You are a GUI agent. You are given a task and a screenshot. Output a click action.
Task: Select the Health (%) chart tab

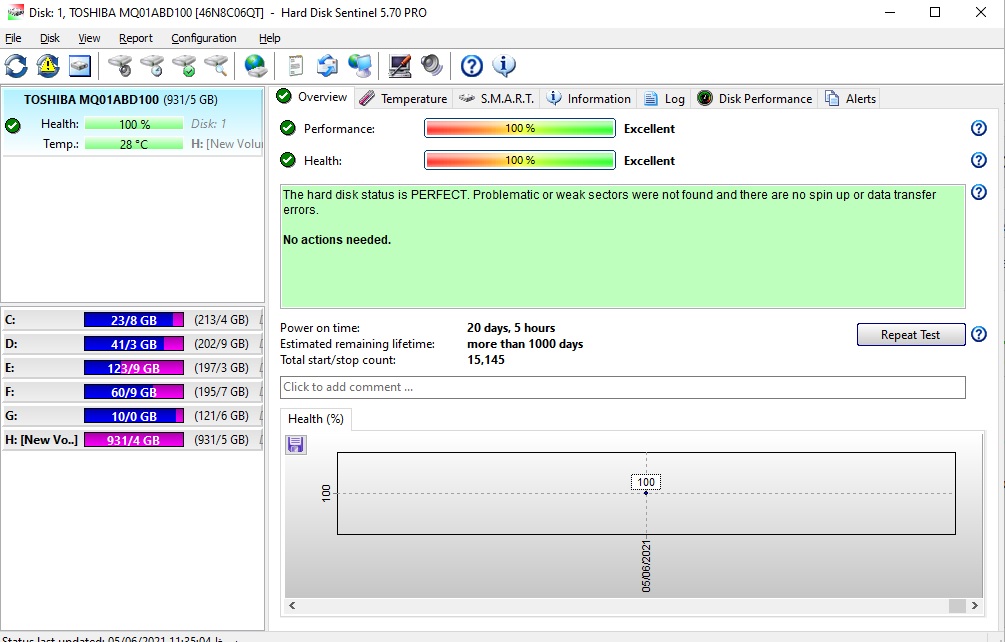coord(316,419)
